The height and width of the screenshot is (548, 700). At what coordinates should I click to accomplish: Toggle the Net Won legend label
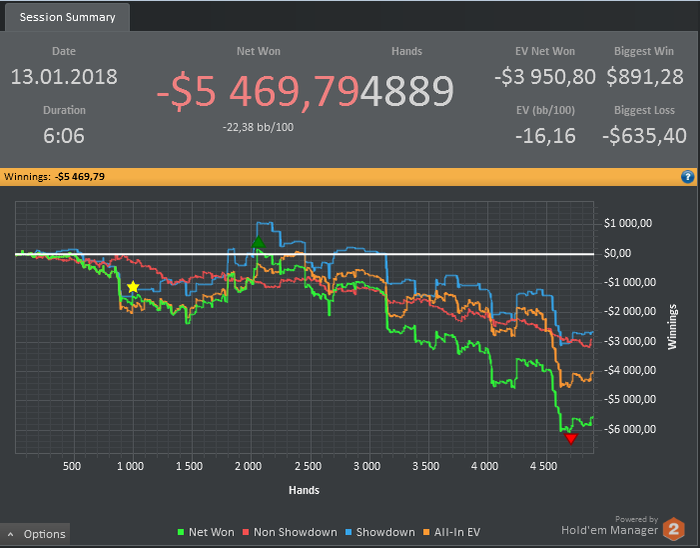(211, 532)
